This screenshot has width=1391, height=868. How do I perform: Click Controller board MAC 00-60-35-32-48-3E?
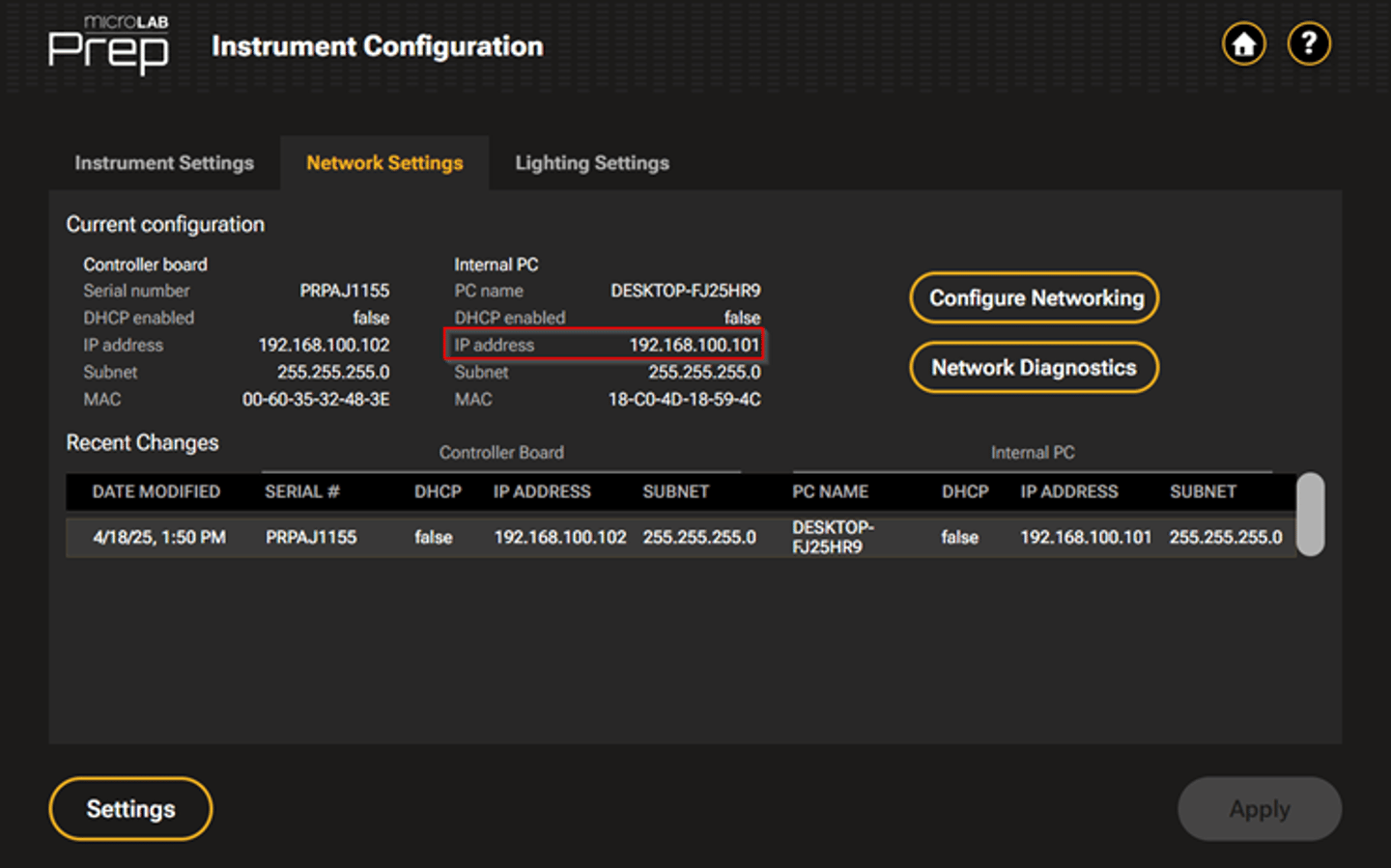(x=316, y=399)
